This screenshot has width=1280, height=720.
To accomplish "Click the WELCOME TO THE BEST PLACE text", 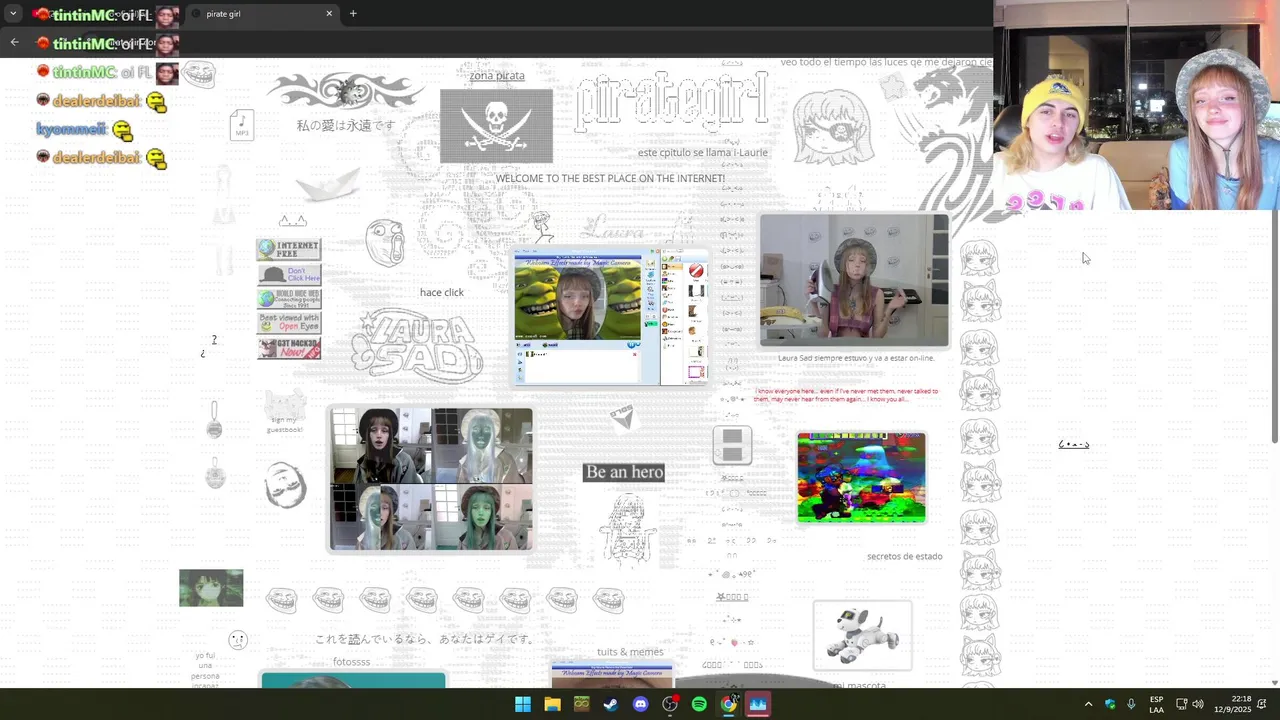I will 610,178.
